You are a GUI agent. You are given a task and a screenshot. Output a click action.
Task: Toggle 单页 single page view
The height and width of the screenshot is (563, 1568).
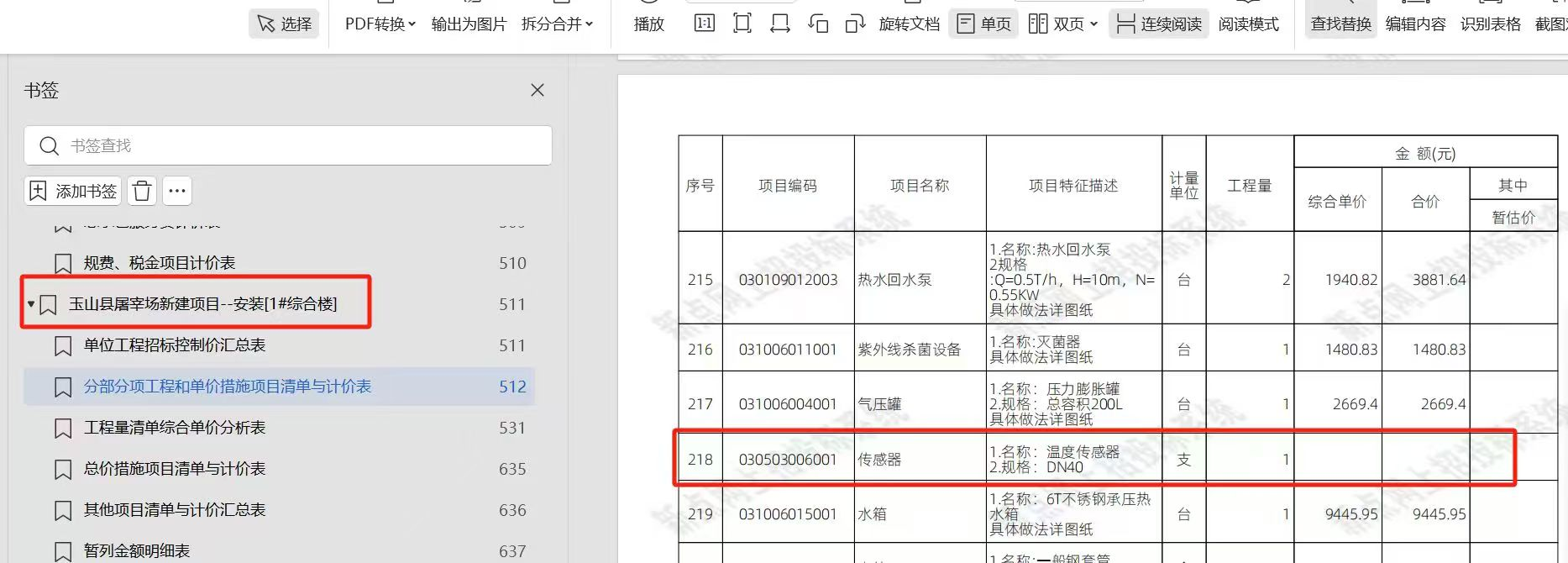pos(983,24)
